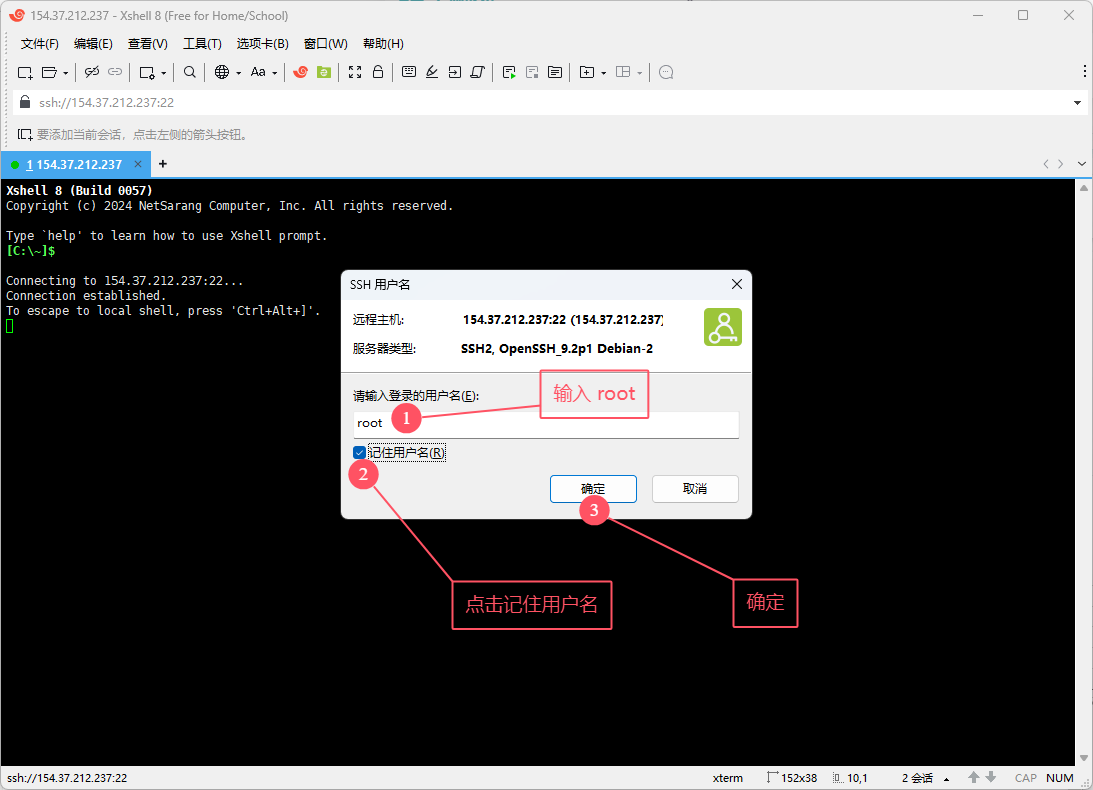Click the highlight pen icon
The image size is (1093, 790).
tap(432, 72)
